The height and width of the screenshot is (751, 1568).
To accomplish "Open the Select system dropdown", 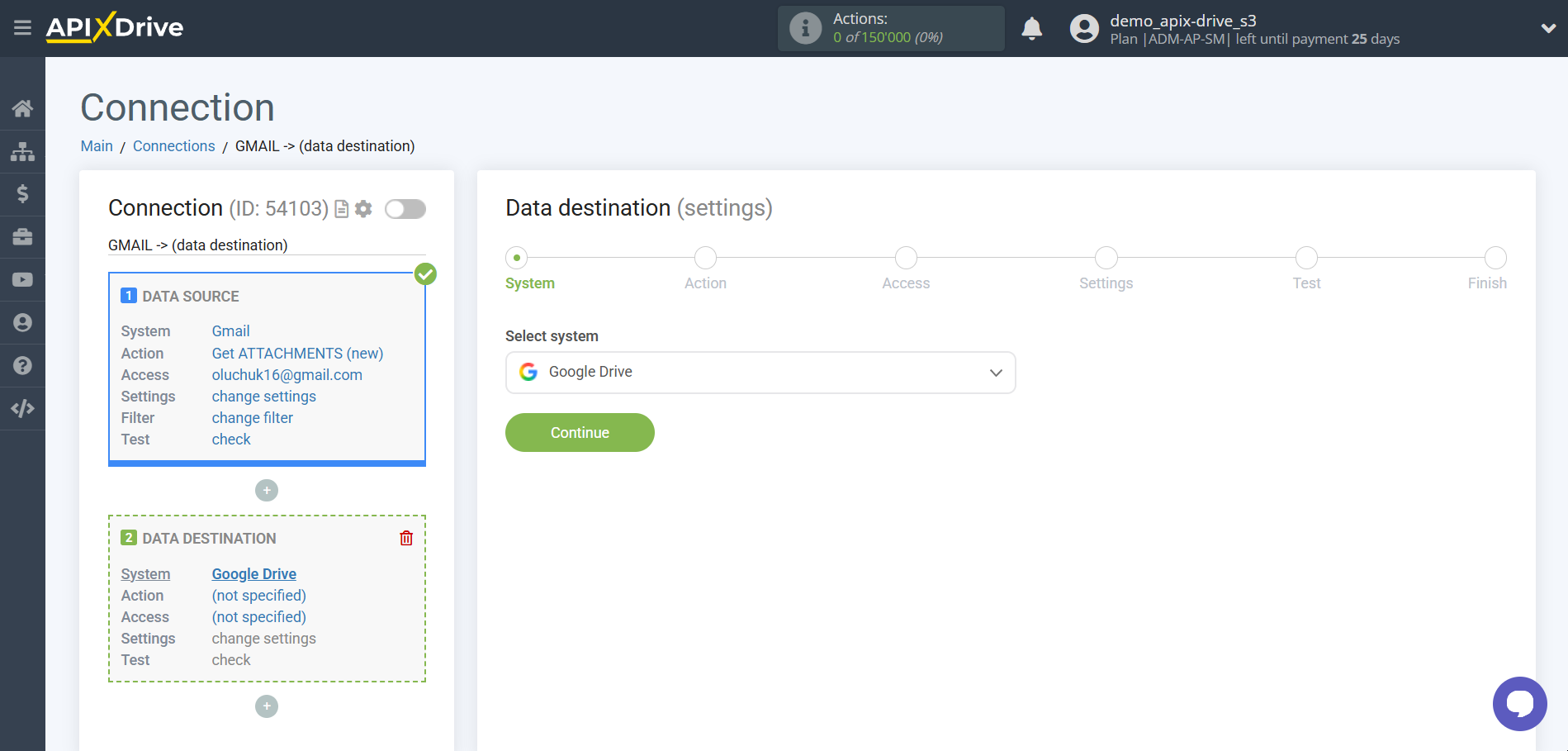I will tap(760, 373).
